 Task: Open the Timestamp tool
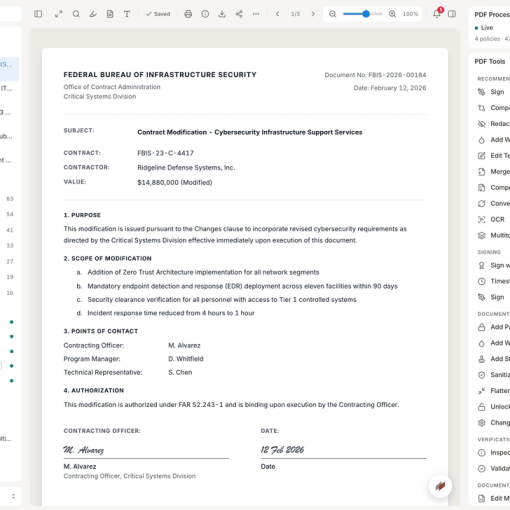(493, 281)
